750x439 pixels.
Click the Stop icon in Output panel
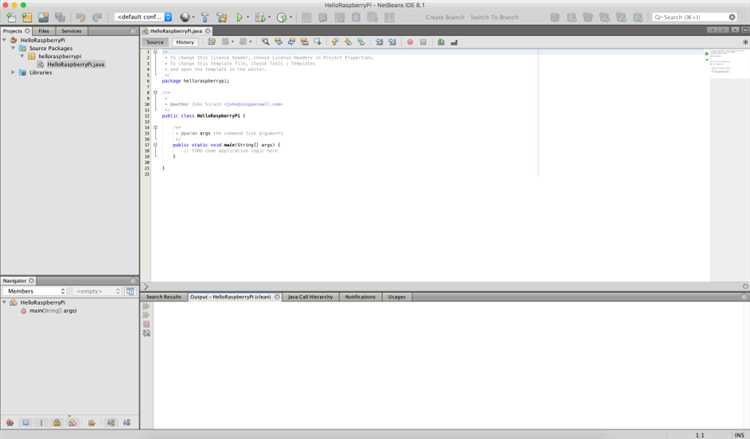146,324
